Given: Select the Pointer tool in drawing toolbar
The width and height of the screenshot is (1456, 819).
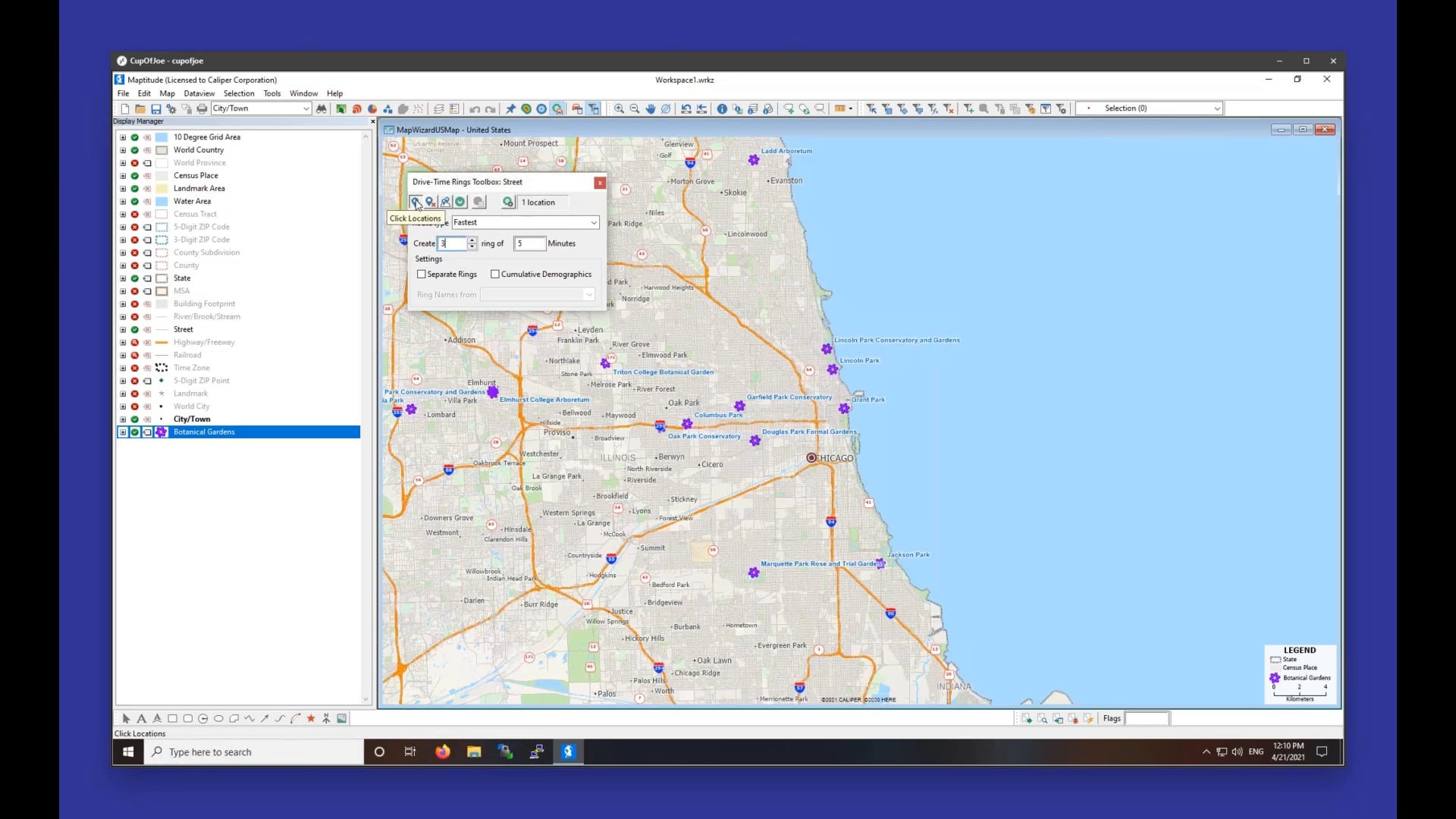Looking at the screenshot, I should tap(125, 718).
